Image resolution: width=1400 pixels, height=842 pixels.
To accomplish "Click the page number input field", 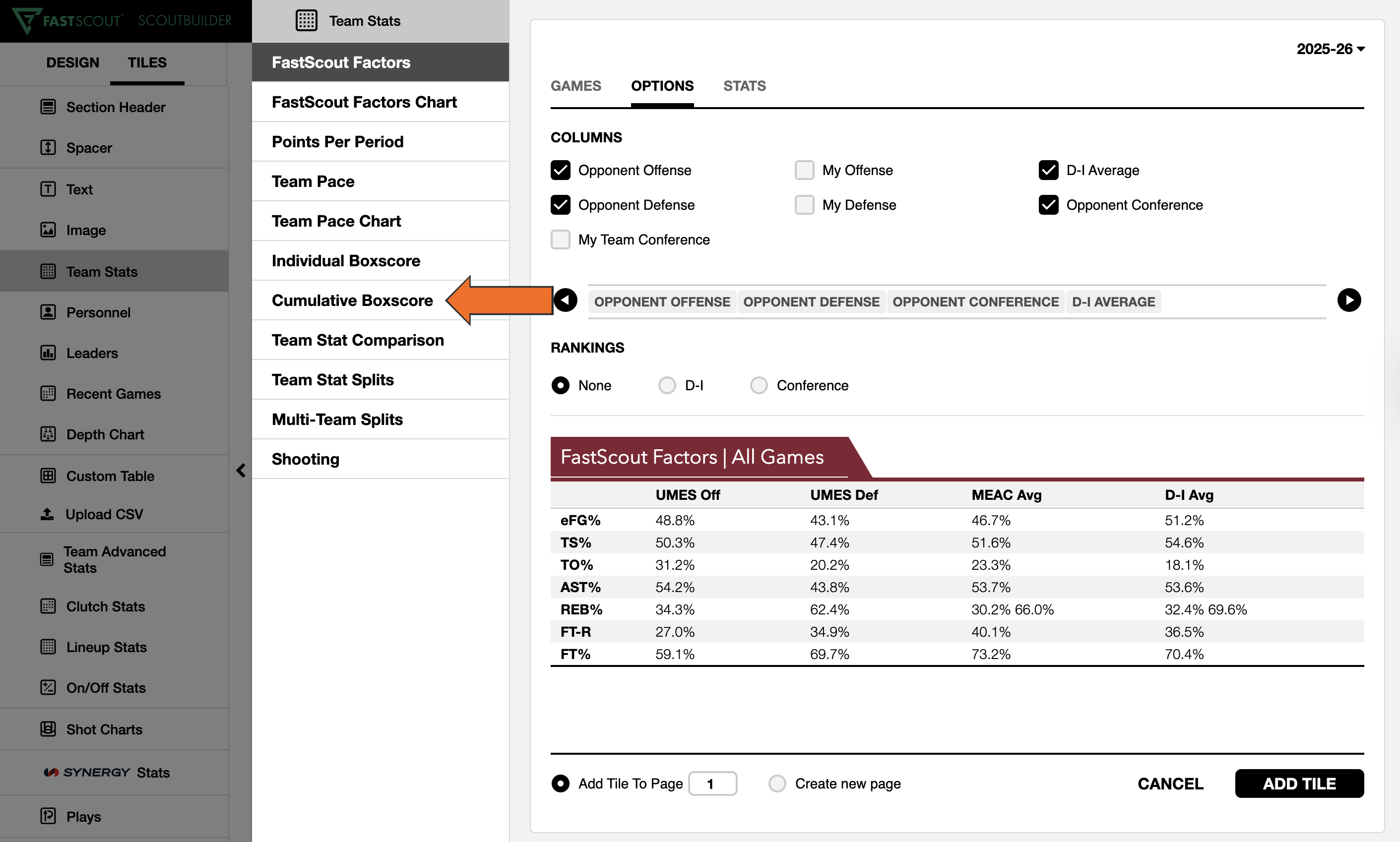I will pyautogui.click(x=712, y=783).
